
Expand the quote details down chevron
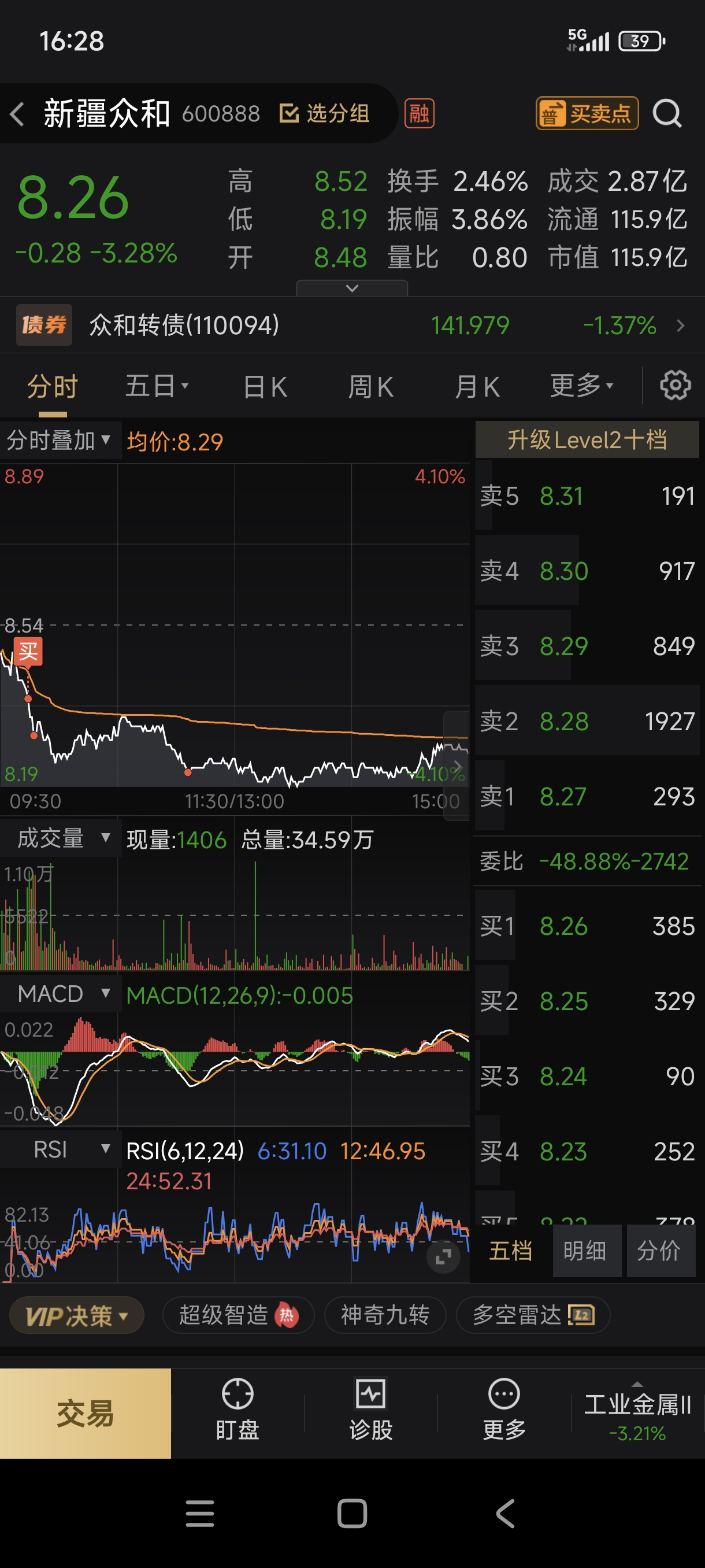(x=351, y=288)
